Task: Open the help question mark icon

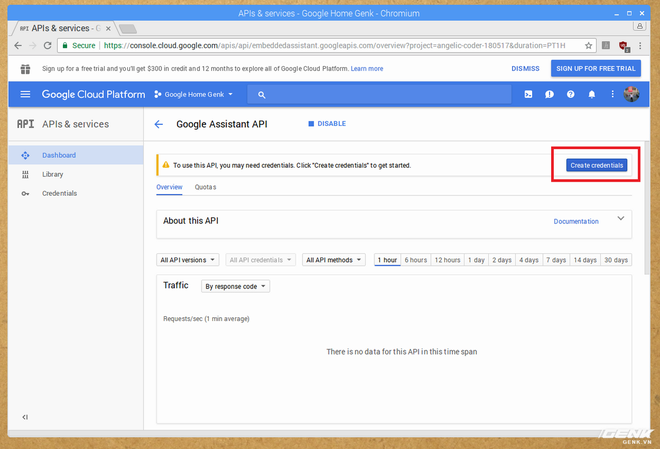Action: tap(570, 94)
